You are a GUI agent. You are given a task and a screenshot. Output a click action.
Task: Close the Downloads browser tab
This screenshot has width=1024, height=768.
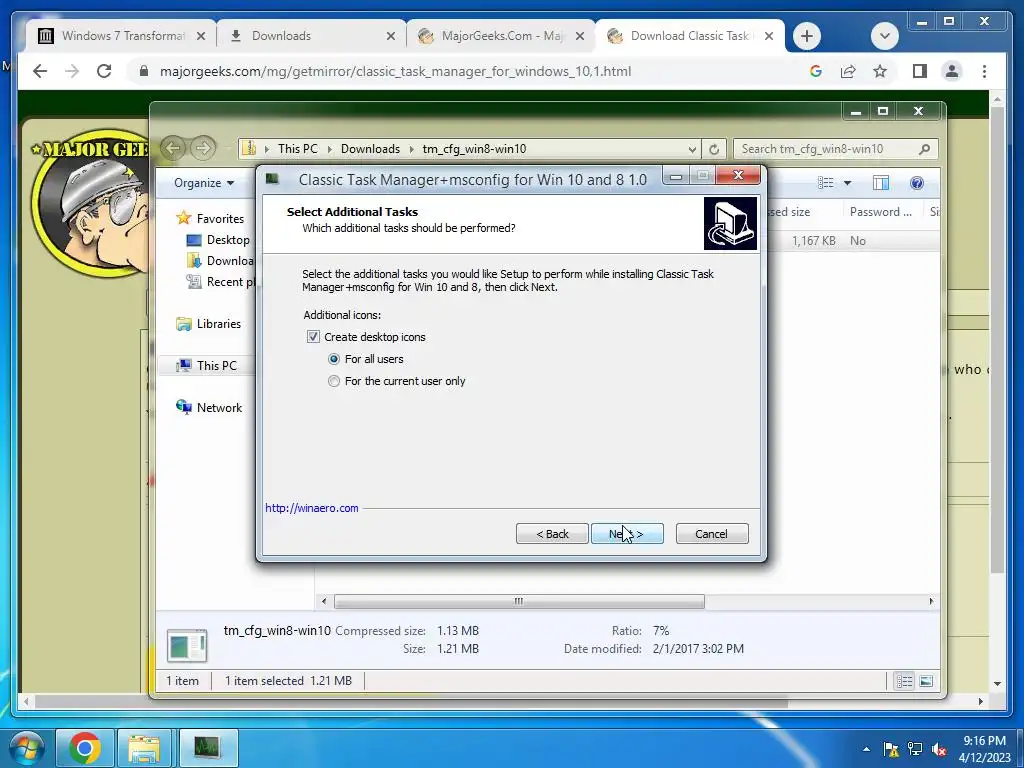391,37
